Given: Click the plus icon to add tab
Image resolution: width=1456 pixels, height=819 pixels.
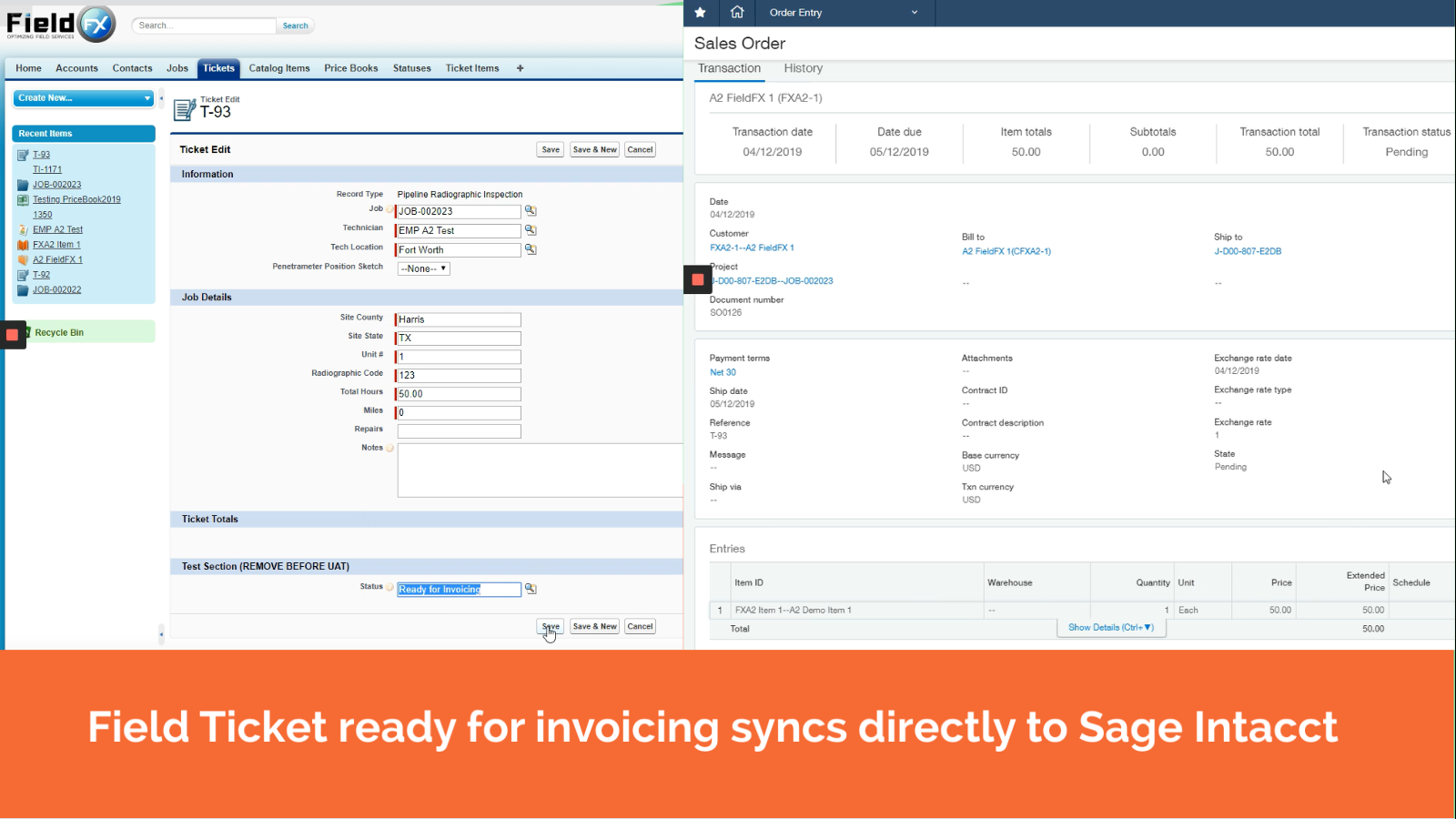Looking at the screenshot, I should [521, 68].
